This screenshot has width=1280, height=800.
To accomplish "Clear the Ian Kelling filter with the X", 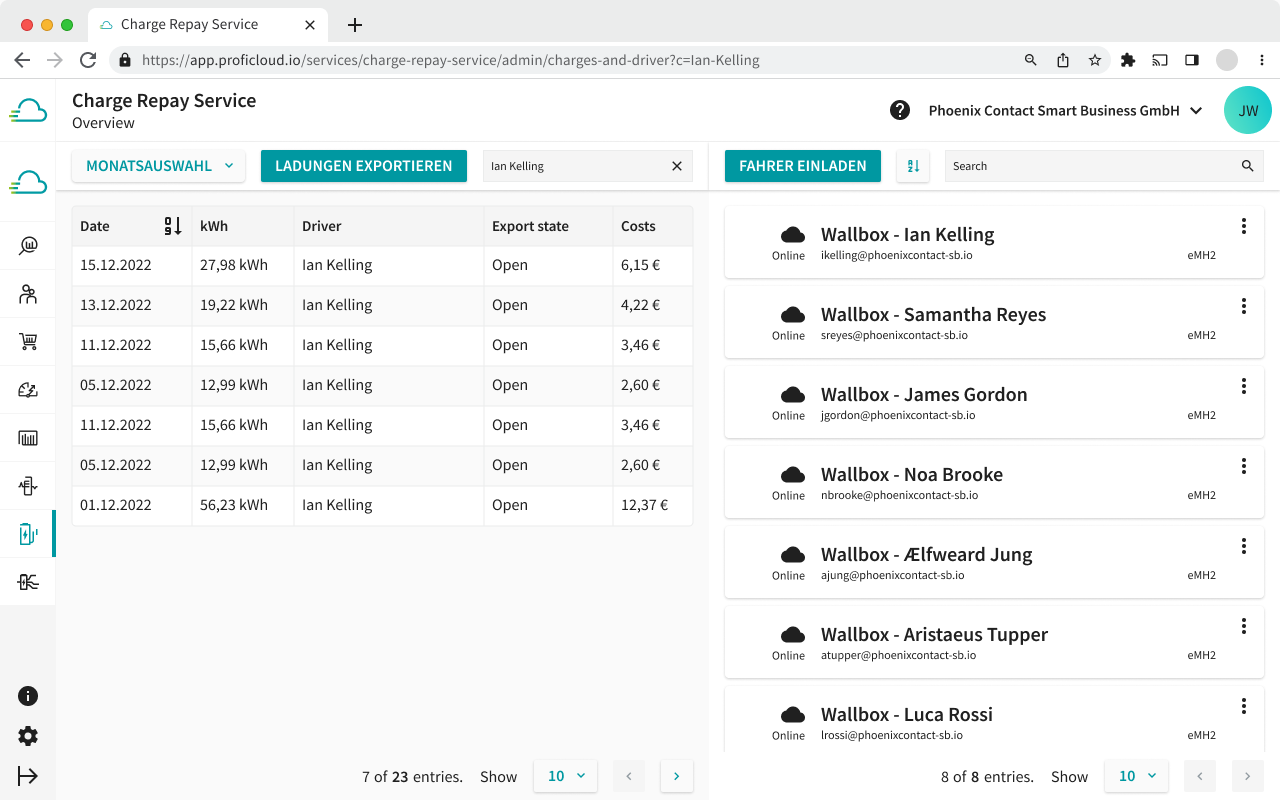I will tap(676, 165).
